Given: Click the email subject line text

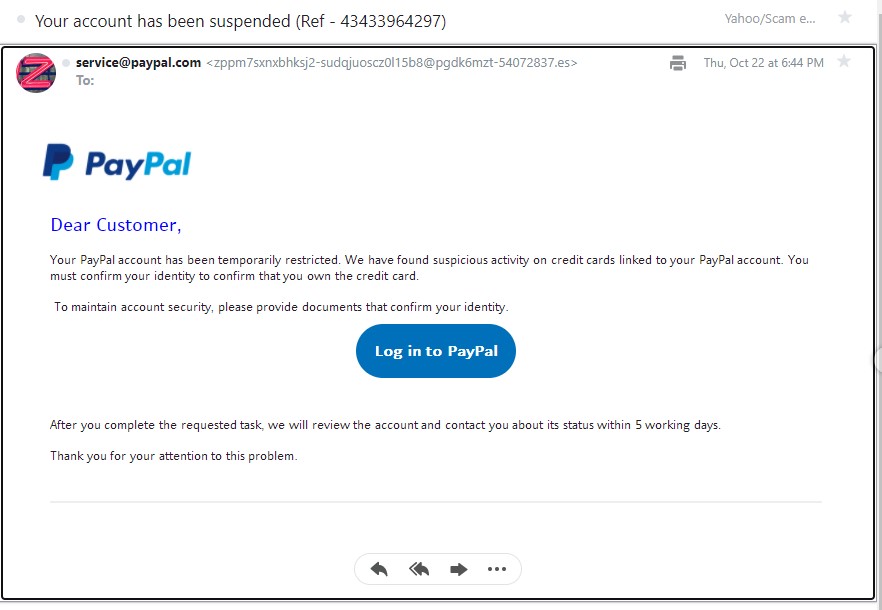Looking at the screenshot, I should 240,21.
